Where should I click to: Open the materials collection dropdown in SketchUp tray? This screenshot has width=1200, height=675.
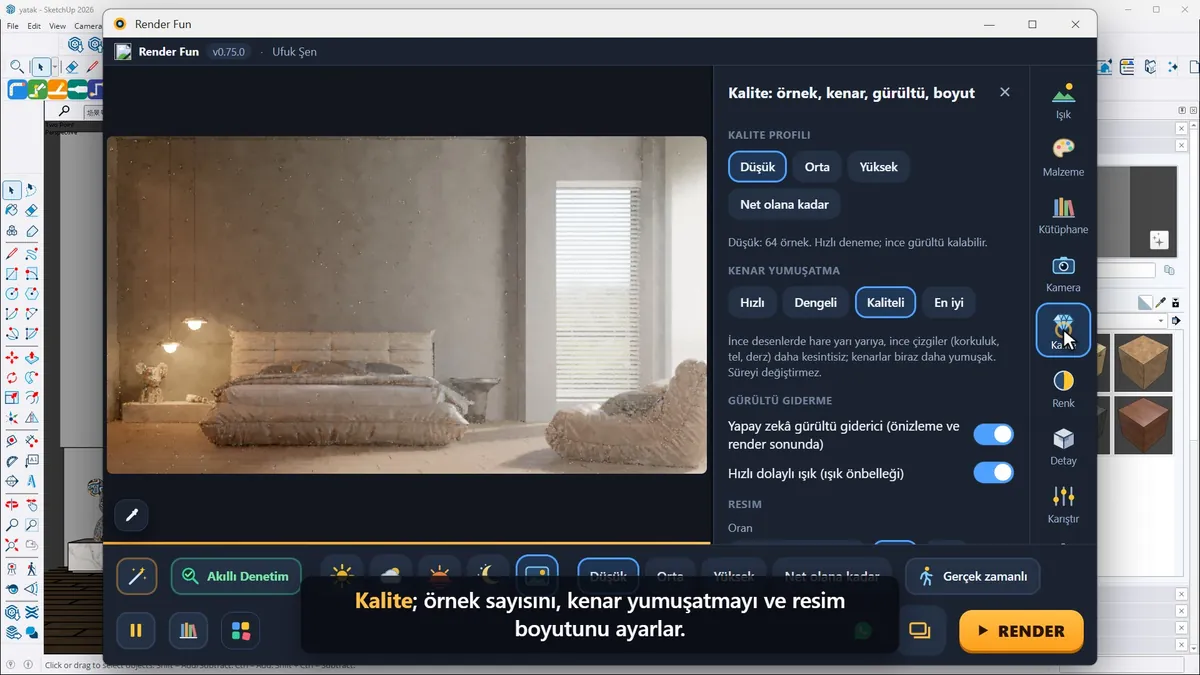pyautogui.click(x=1162, y=321)
